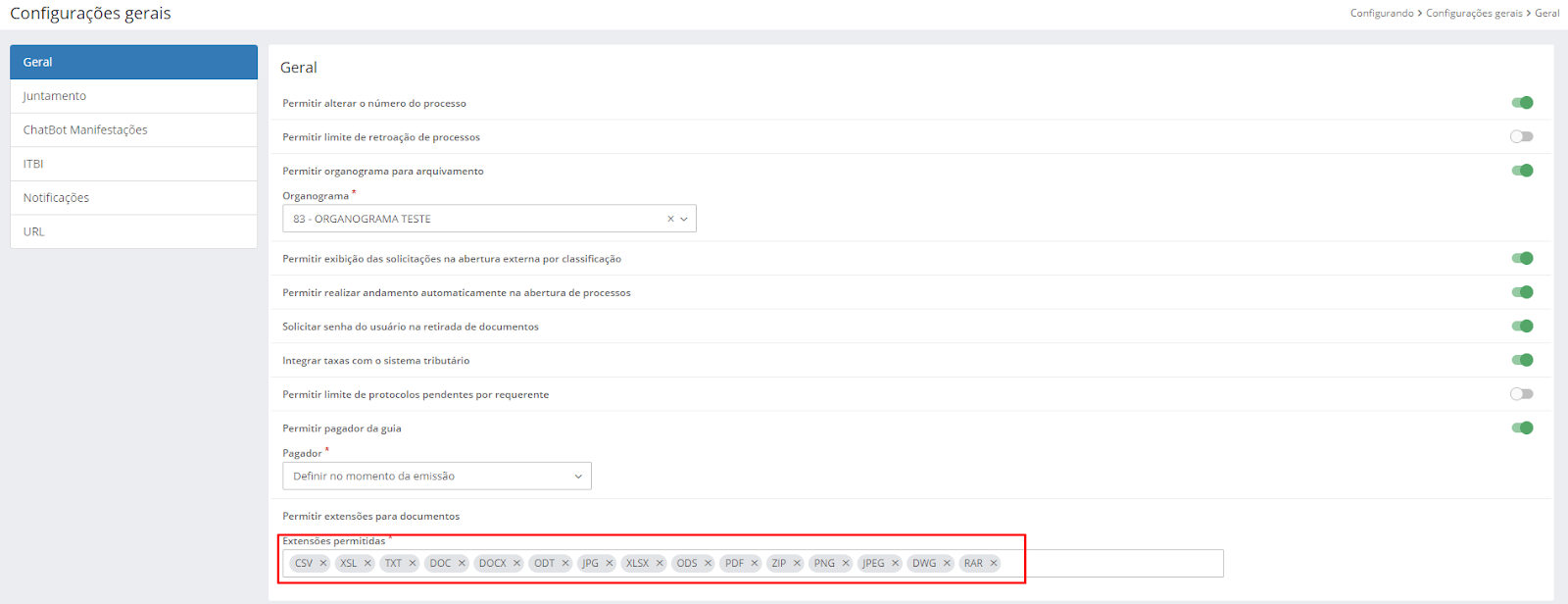
Task: Remove the CSV extension tag
Action: (x=323, y=564)
